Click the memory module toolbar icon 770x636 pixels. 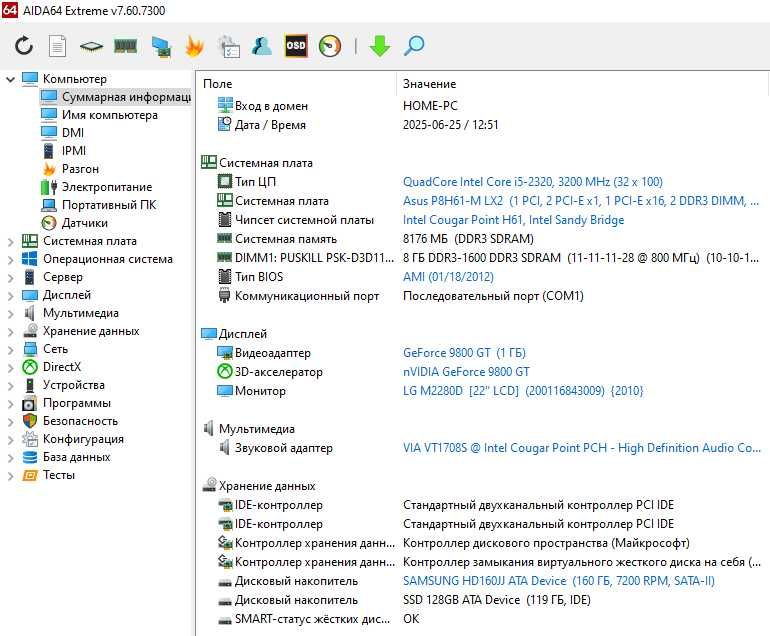[126, 46]
